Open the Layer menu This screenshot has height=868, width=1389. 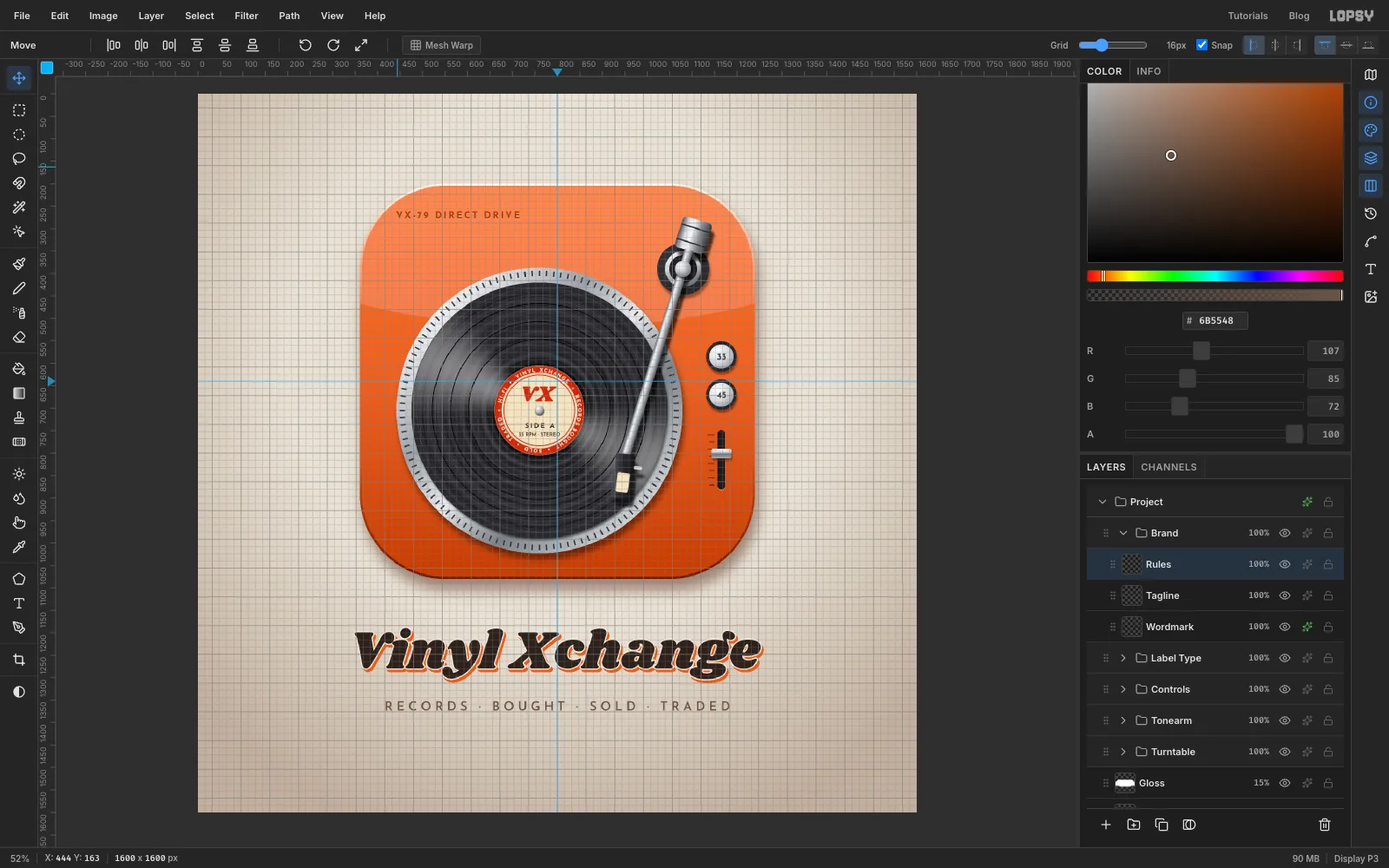click(151, 16)
